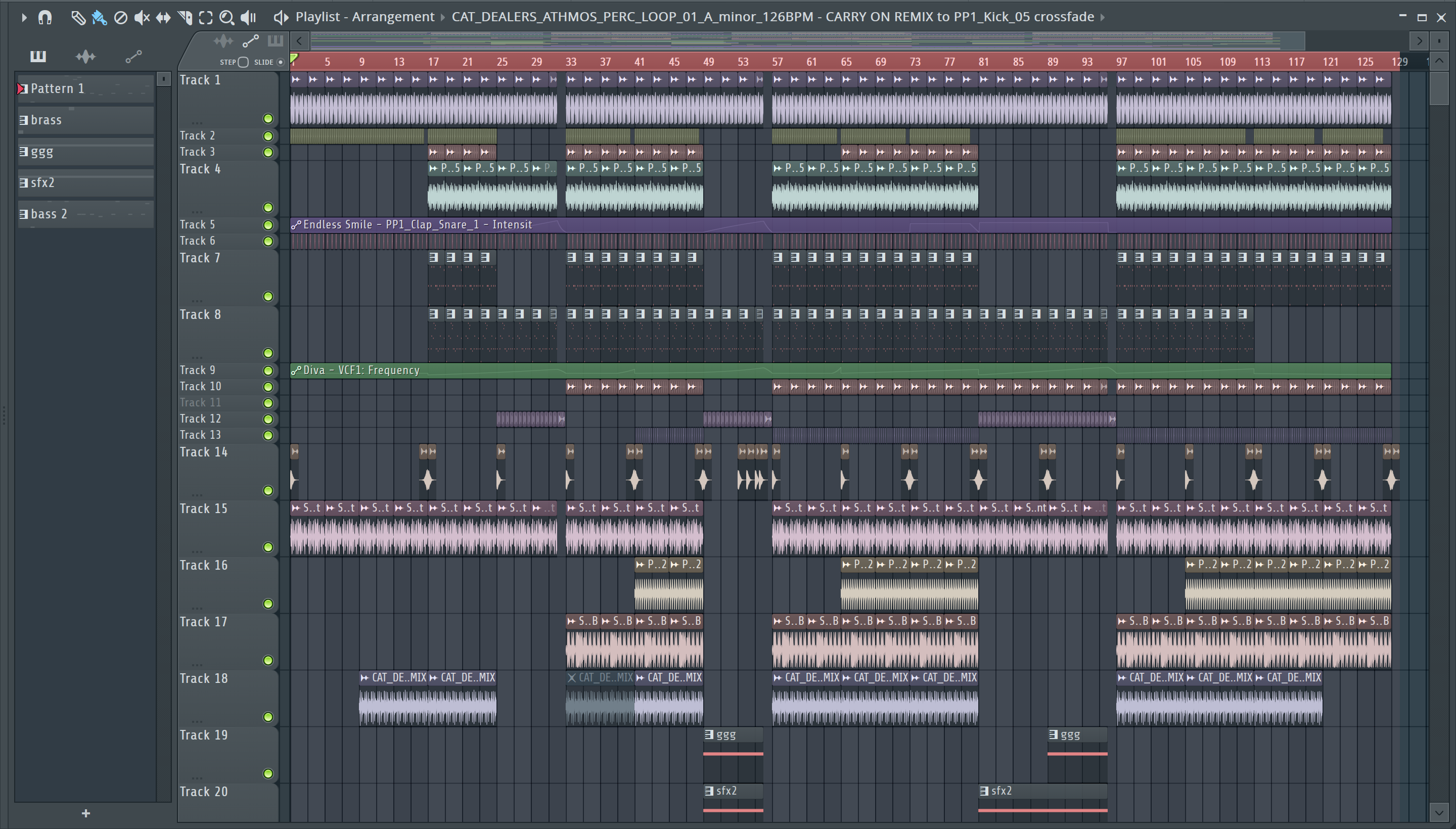Click the green playhead marker at bar 1

click(294, 58)
